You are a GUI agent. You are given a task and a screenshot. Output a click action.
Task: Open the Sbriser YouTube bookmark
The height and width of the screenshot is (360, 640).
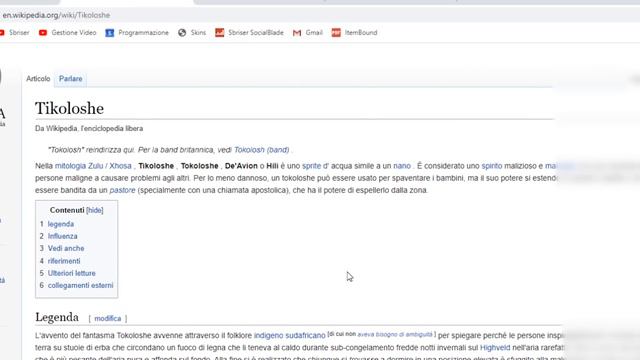click(15, 33)
